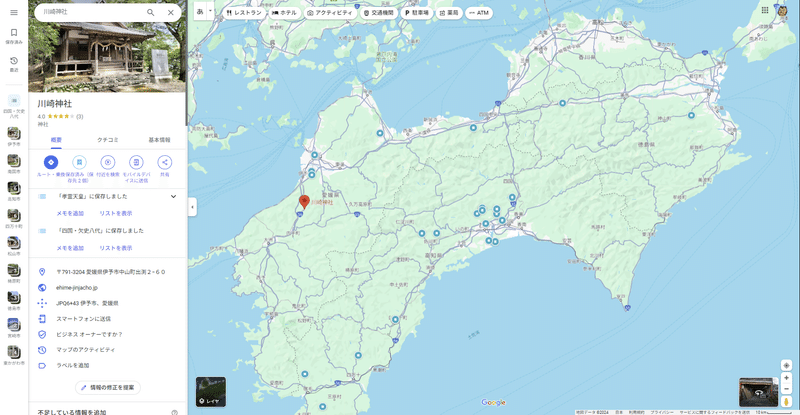Open the dropdown arrow next to あ
The image size is (800, 415).
tap(210, 12)
